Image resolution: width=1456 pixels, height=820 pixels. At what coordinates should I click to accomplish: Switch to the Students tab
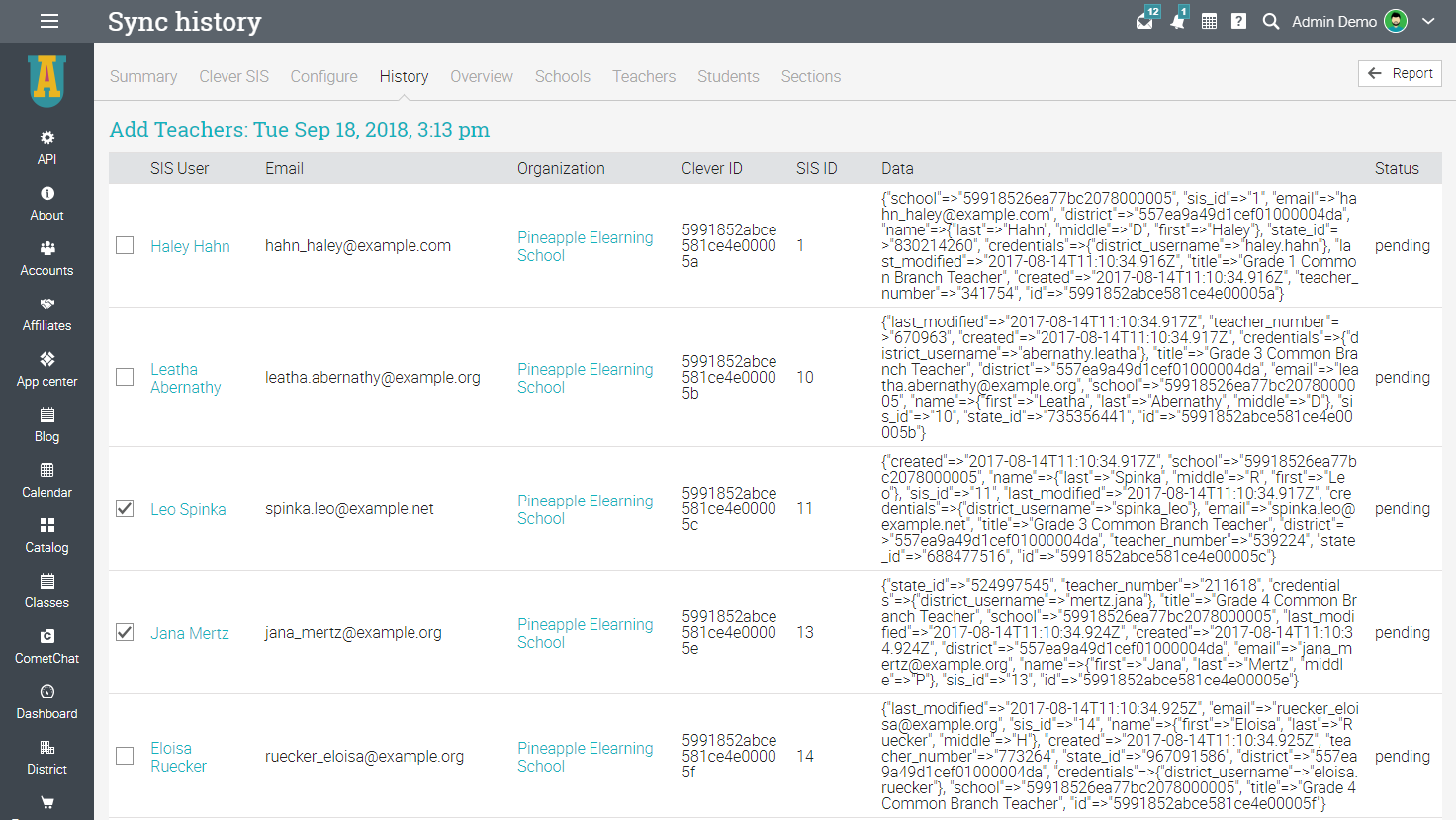tap(728, 76)
